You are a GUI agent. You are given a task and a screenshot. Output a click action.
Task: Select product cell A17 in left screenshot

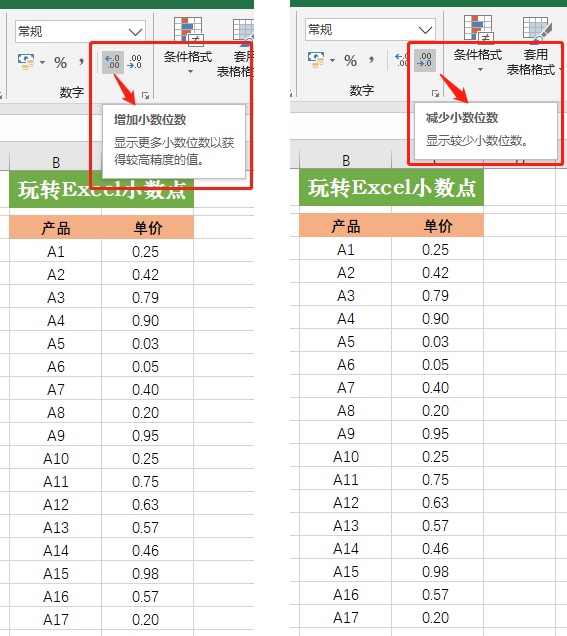click(56, 619)
